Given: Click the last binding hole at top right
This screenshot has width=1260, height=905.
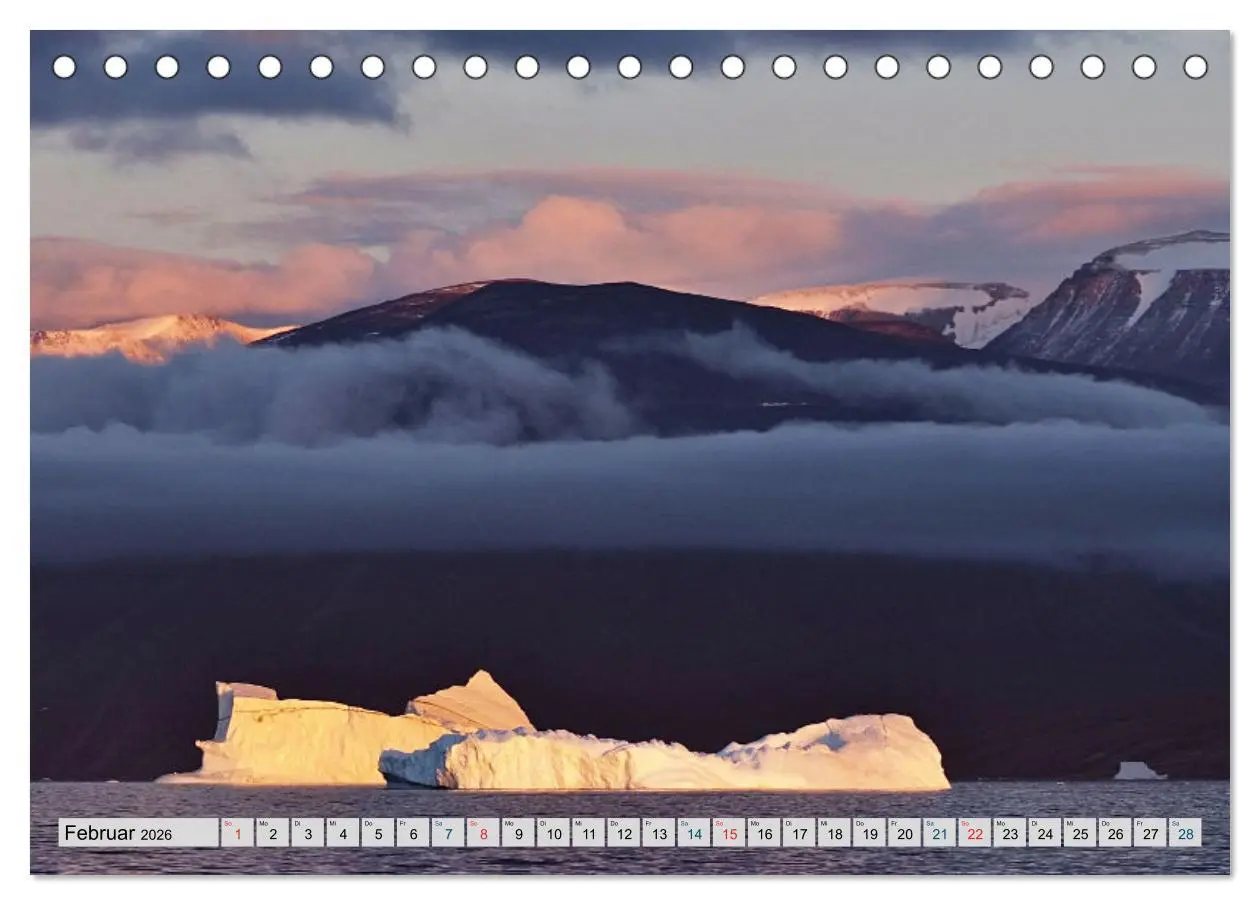Looking at the screenshot, I should [1195, 67].
